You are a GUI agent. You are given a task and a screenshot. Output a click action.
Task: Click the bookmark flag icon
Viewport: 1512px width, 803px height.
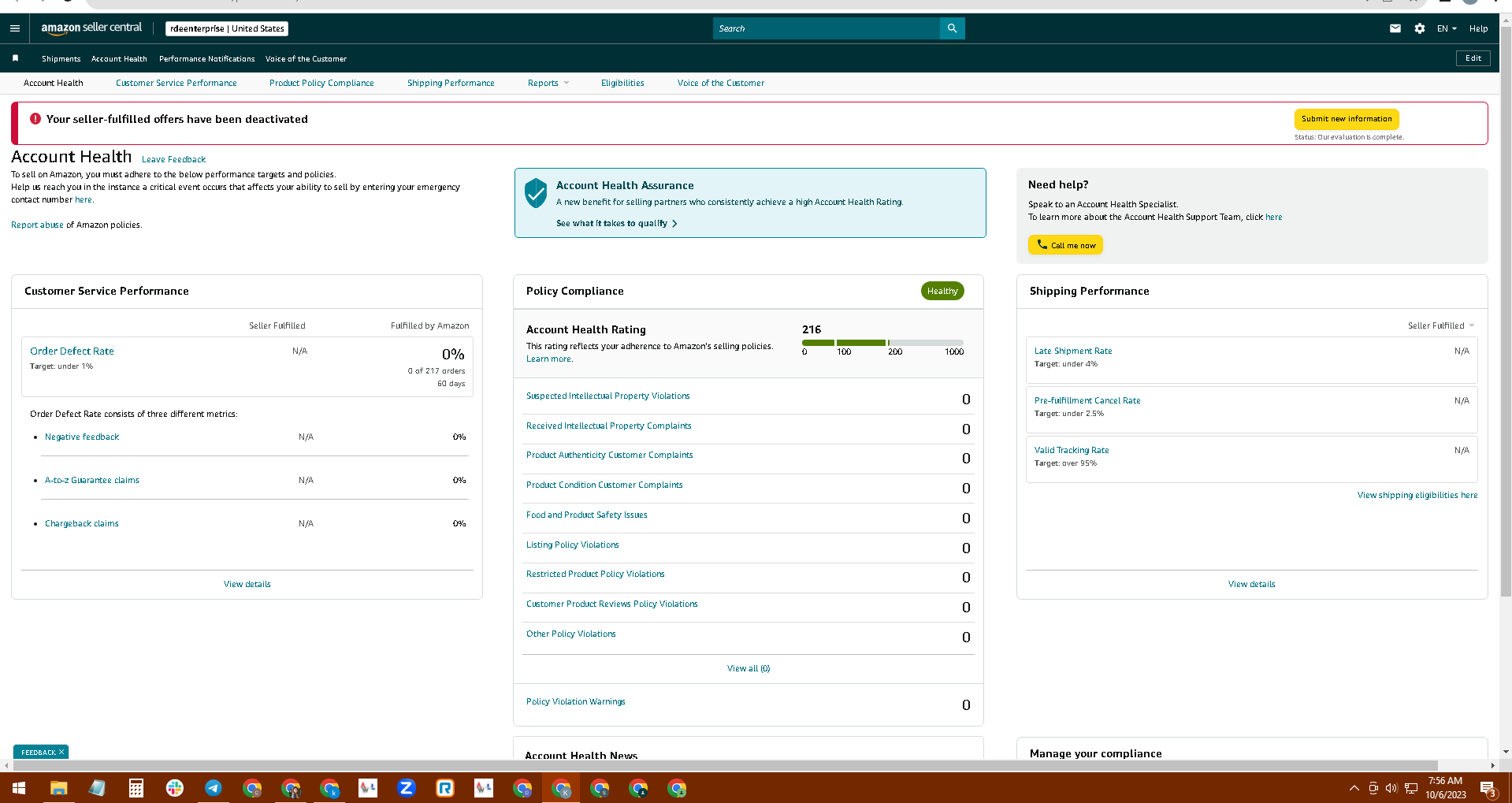15,58
